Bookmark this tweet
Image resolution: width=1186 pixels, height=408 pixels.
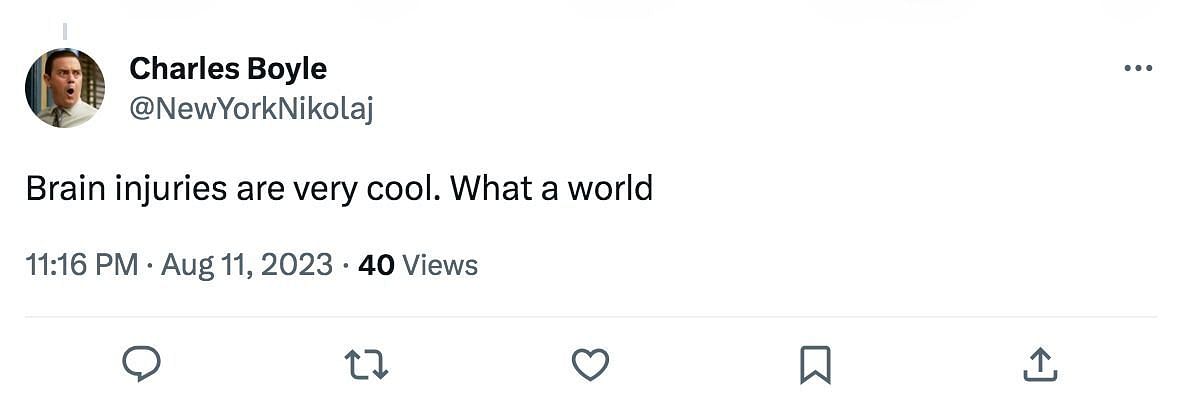click(815, 364)
